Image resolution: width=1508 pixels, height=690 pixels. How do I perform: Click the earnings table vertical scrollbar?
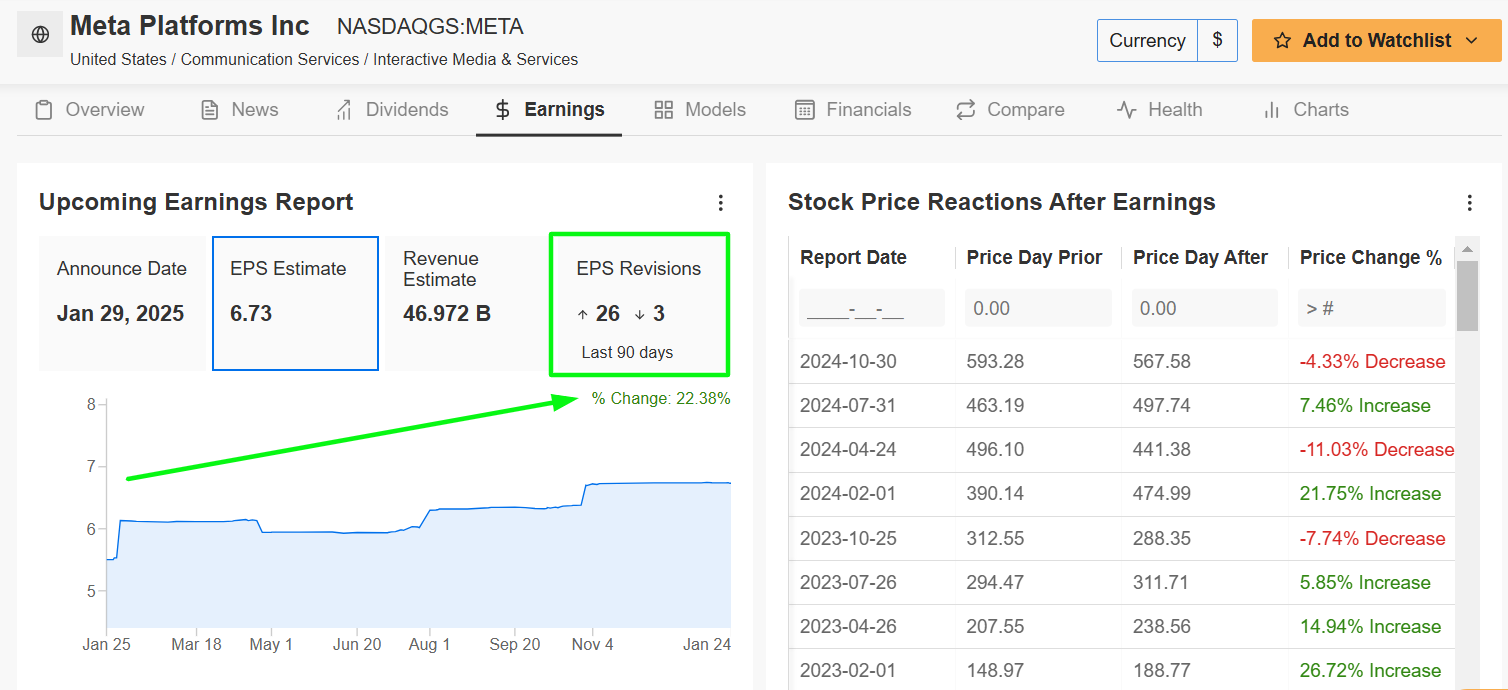coord(1467,295)
